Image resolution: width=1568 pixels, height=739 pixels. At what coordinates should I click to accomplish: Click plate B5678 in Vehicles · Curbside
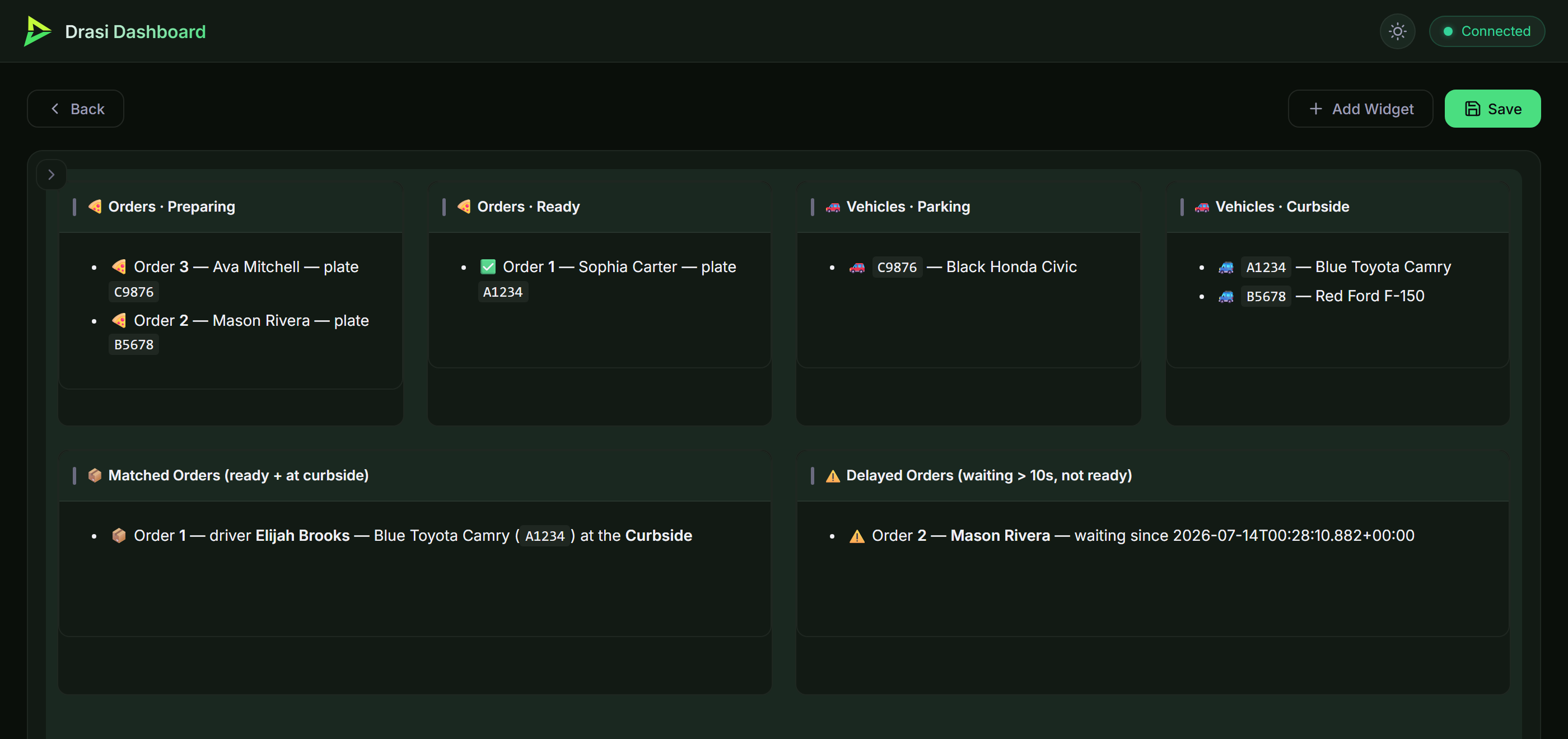pos(1266,297)
